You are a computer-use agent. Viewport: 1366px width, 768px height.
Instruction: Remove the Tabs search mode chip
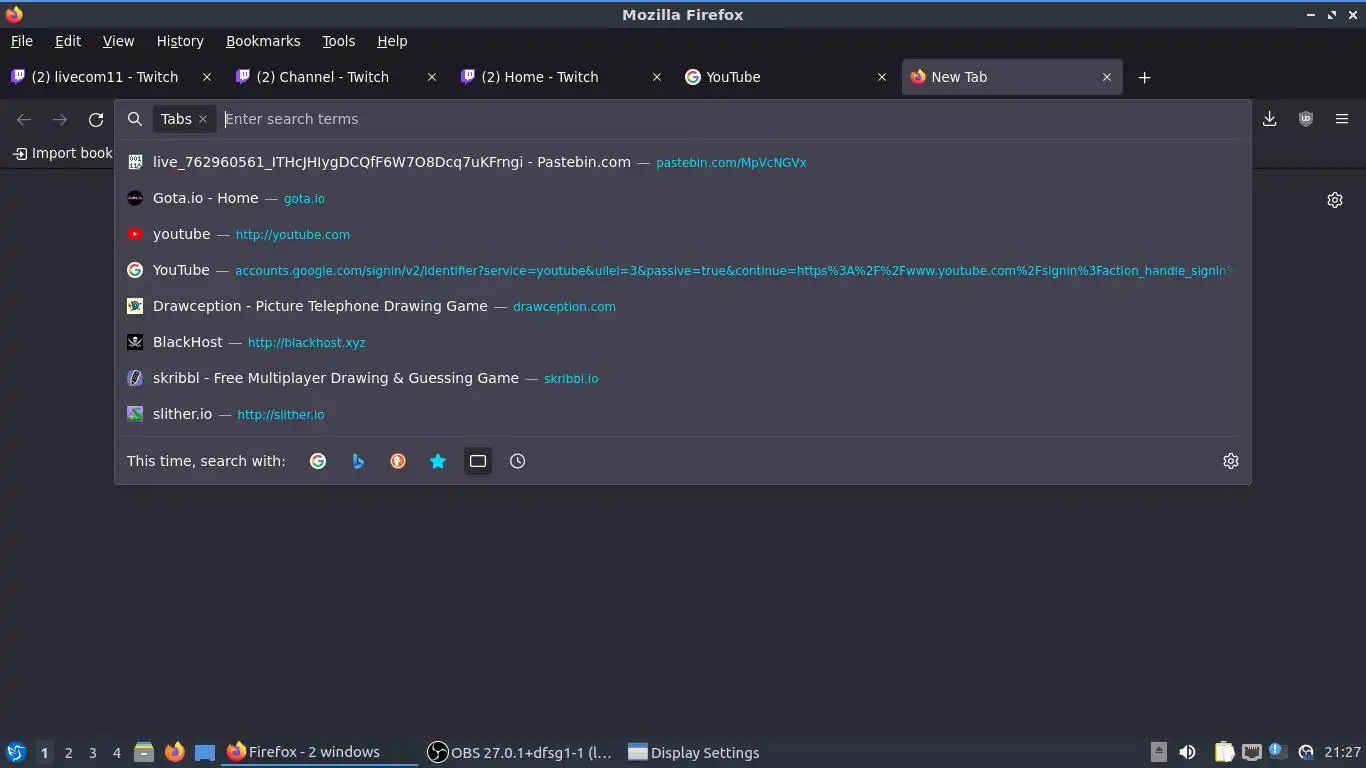pos(203,119)
